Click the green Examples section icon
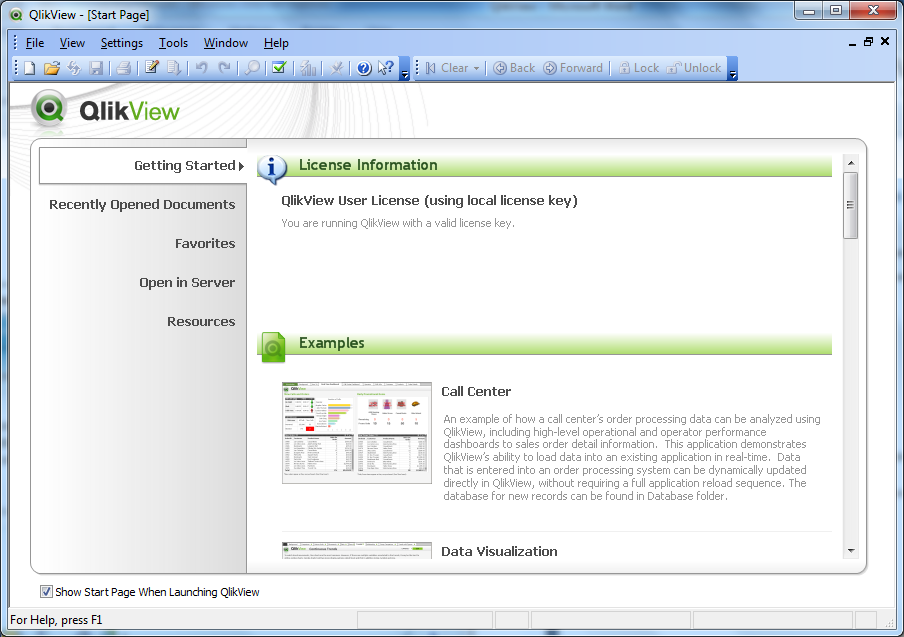The height and width of the screenshot is (637, 904). [273, 347]
